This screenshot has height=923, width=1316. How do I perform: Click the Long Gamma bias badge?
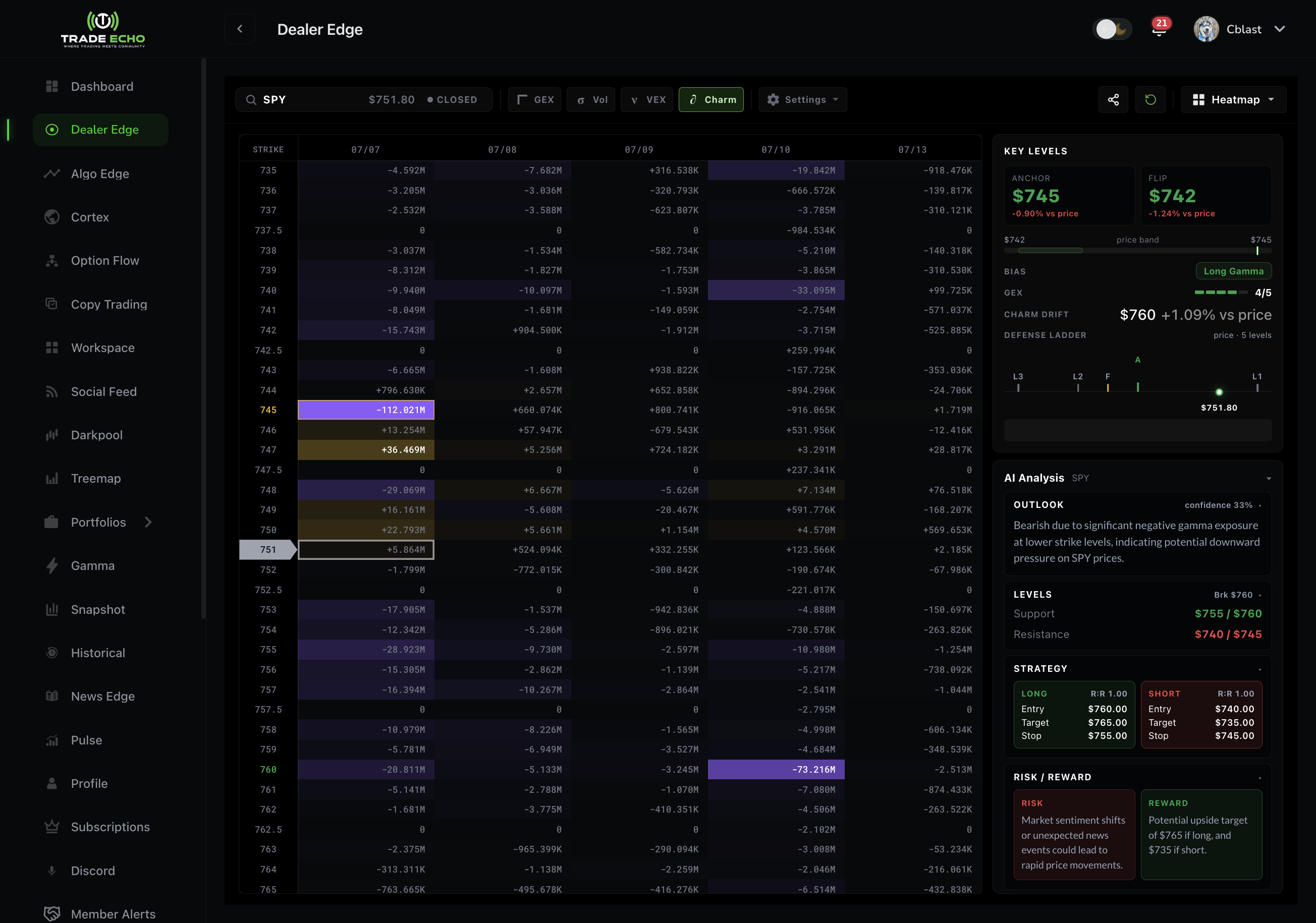click(1233, 271)
